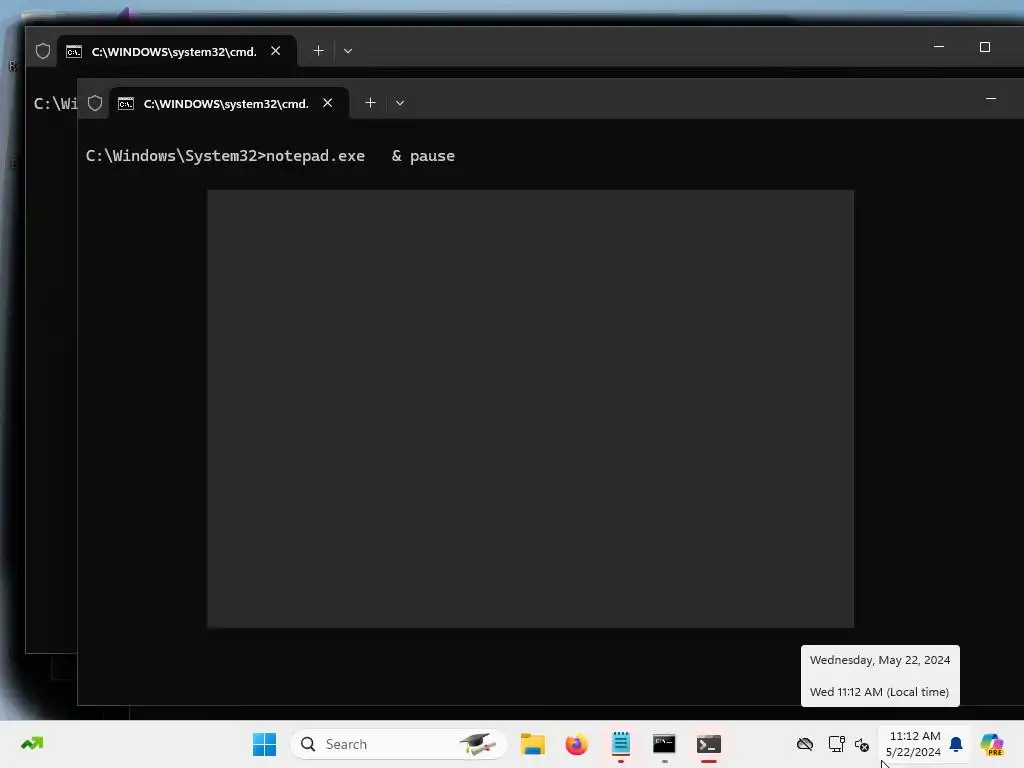Select the front window cmd.exe tab
This screenshot has height=768, width=1024.
[229, 103]
